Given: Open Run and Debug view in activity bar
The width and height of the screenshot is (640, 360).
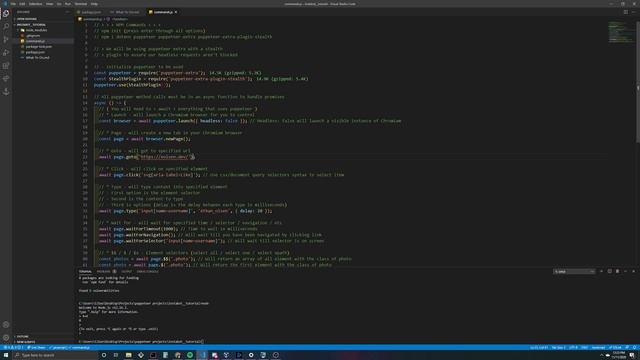Looking at the screenshot, I should click(6, 53).
